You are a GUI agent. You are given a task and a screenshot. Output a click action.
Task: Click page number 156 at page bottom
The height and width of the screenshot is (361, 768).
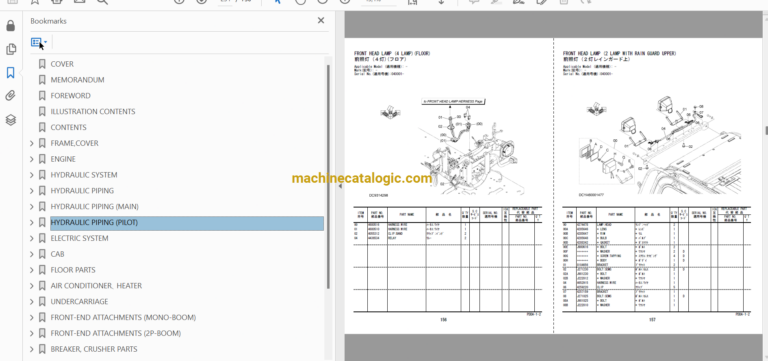444,320
